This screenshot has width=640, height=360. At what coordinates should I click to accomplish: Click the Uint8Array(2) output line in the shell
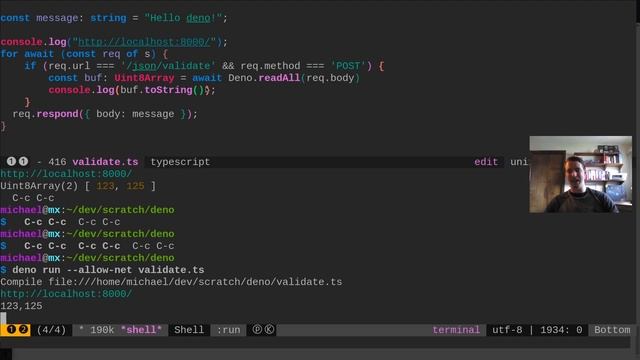pyautogui.click(x=78, y=186)
